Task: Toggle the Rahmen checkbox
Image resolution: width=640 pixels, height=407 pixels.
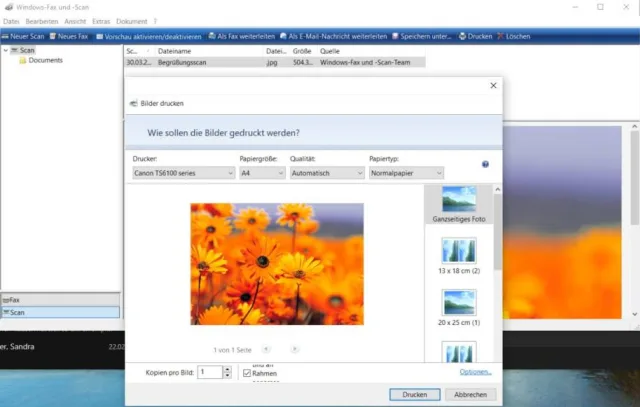Action: click(x=247, y=373)
